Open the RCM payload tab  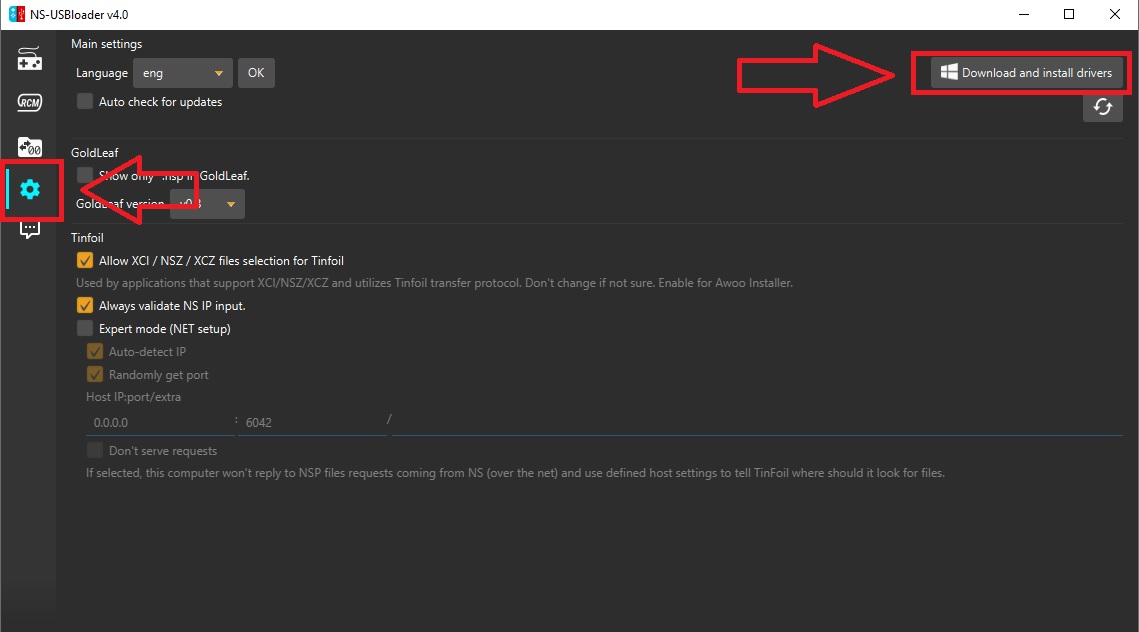coord(29,102)
